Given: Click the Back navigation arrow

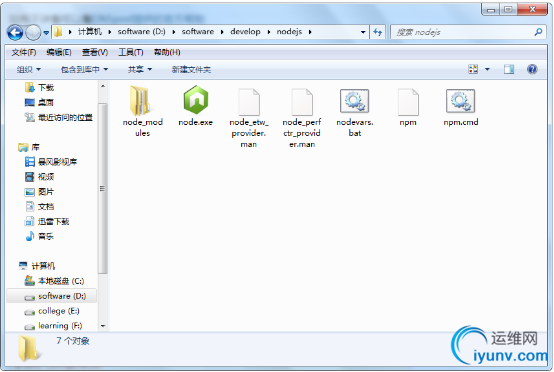Looking at the screenshot, I should pyautogui.click(x=15, y=33).
